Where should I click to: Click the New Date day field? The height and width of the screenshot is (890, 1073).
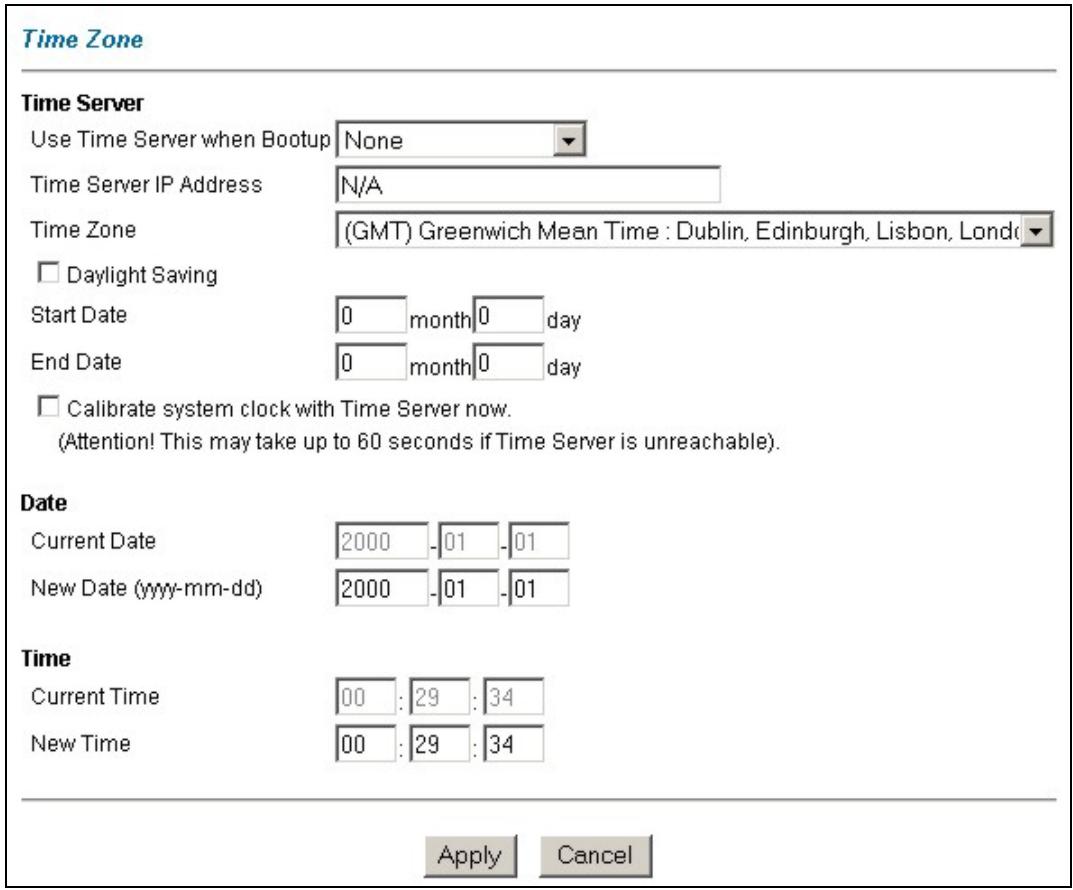[x=539, y=588]
